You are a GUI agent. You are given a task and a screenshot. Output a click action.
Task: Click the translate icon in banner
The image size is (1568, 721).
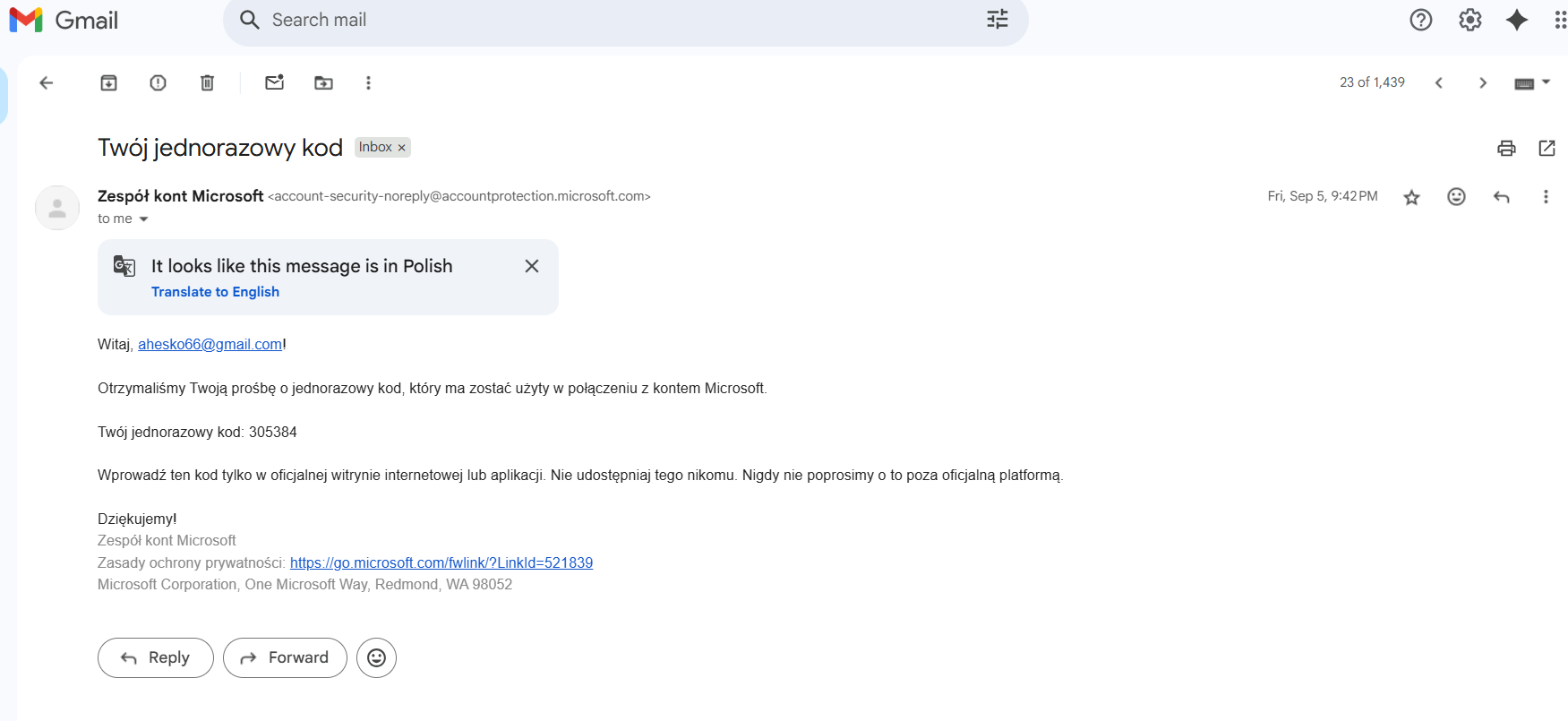pyautogui.click(x=124, y=266)
